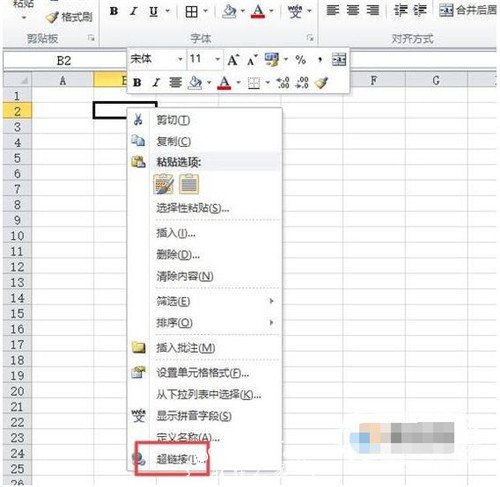Click mini toolbar Increase Decimal icon

[x=283, y=82]
